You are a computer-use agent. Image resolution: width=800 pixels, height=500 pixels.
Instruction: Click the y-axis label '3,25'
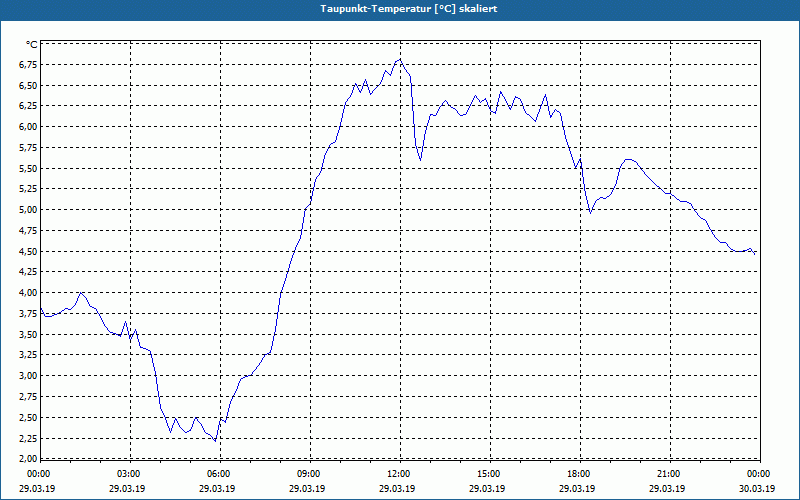(29, 355)
